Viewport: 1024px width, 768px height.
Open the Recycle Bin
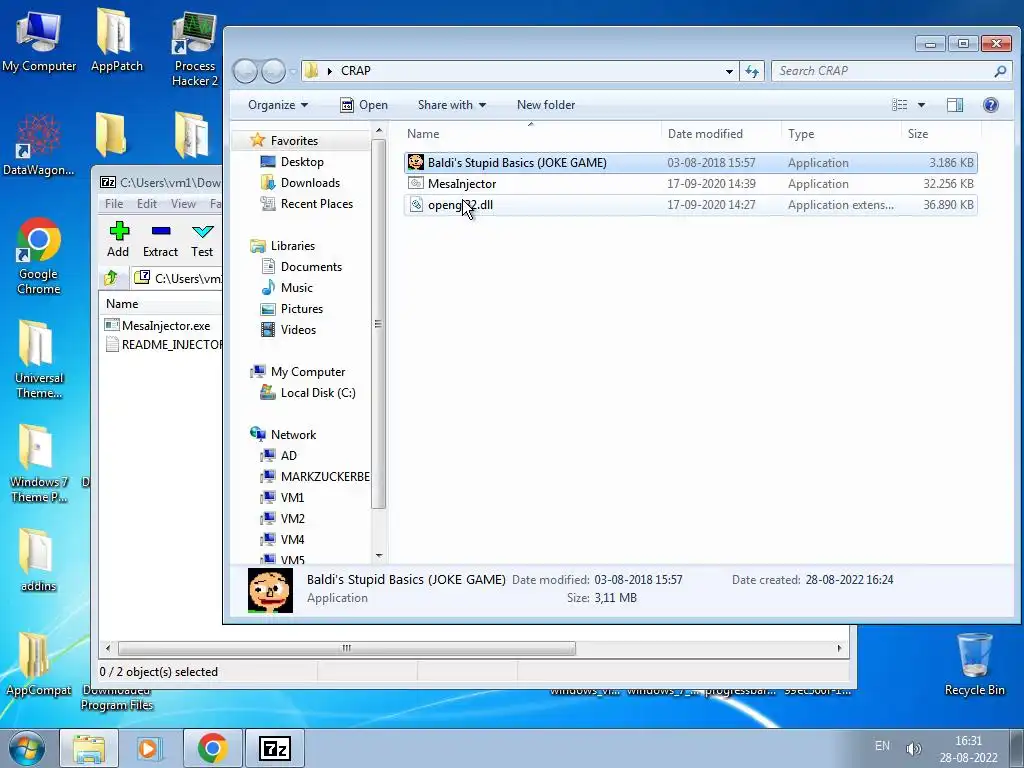click(974, 664)
